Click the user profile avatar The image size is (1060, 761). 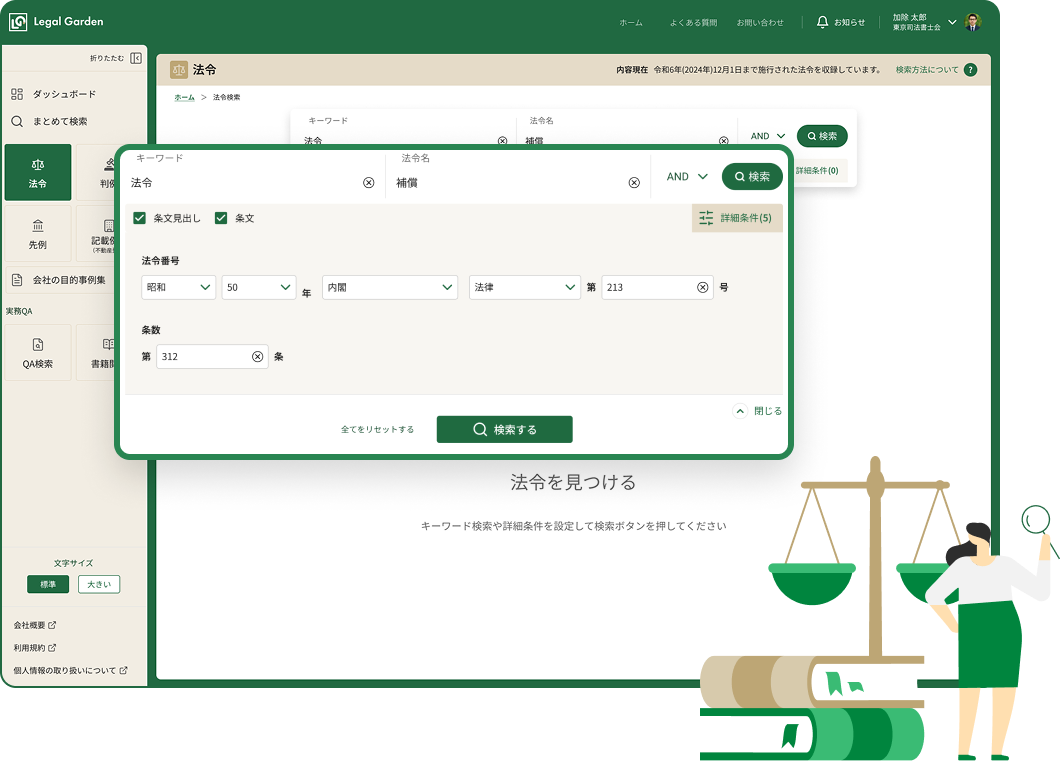click(973, 22)
